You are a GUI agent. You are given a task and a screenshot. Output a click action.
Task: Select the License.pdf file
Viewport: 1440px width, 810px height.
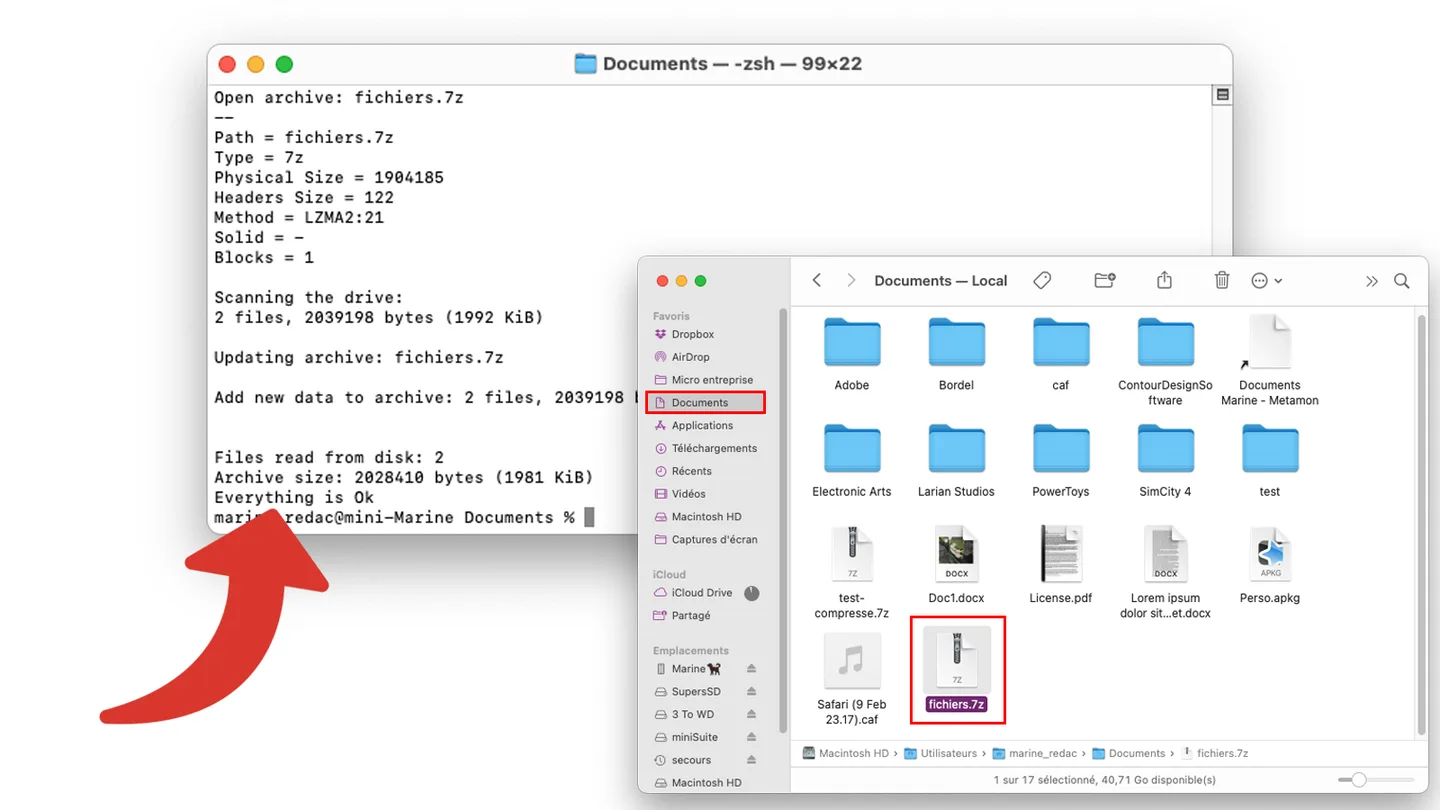(x=1061, y=565)
